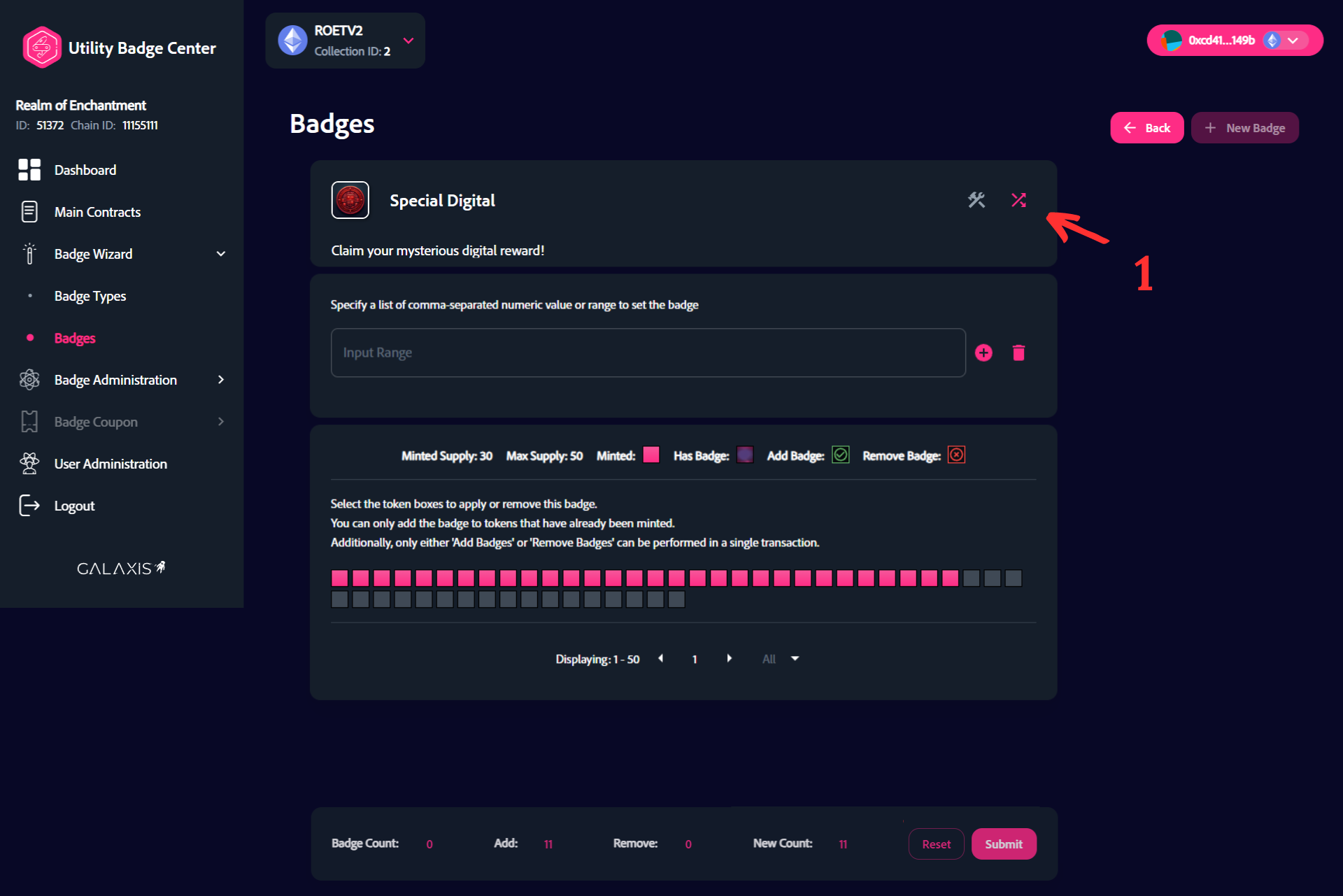This screenshot has width=1343, height=896.
Task: Go to previous page arrow in pagination
Action: pyautogui.click(x=661, y=658)
